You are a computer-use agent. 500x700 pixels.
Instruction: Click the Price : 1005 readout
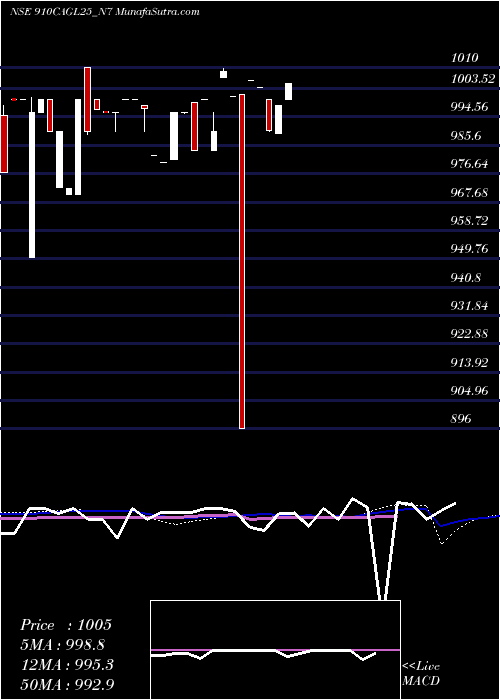pos(66,625)
